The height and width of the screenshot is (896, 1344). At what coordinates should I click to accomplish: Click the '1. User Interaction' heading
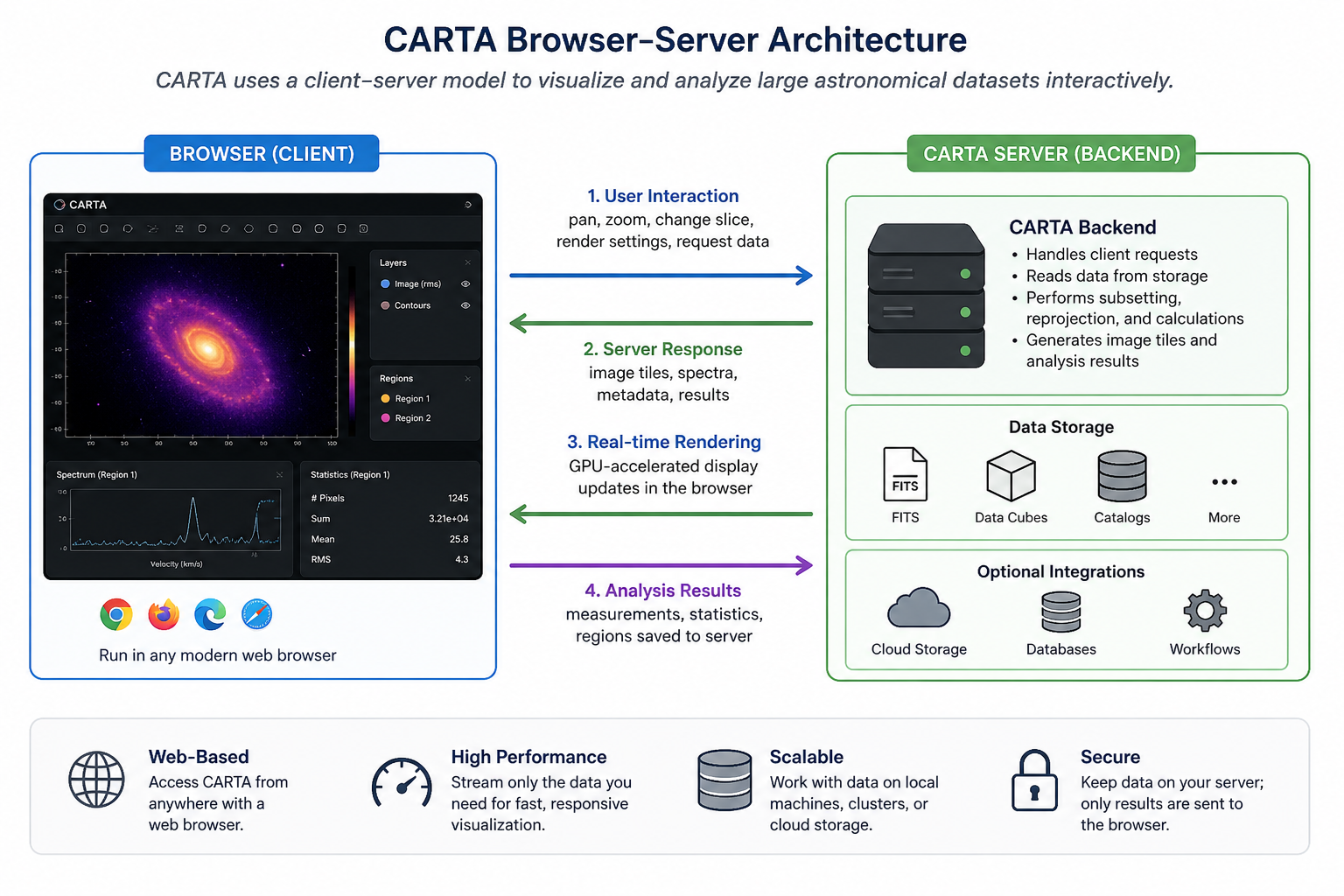(x=663, y=196)
